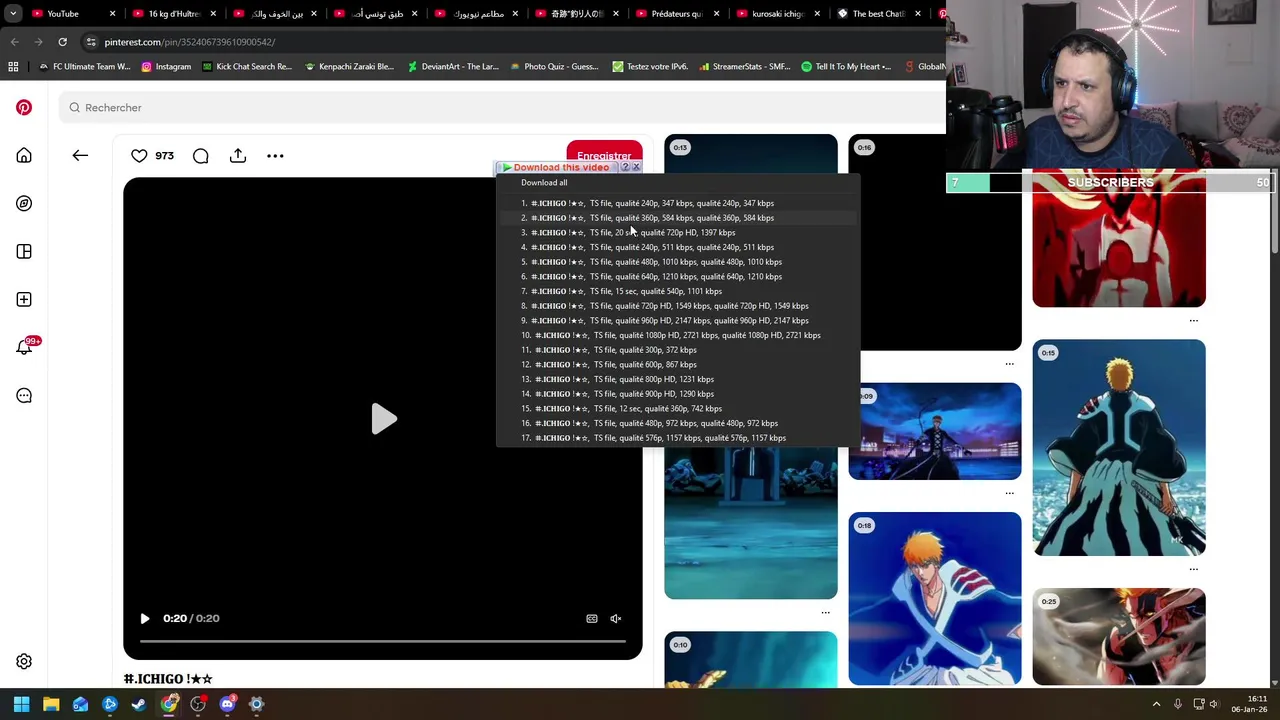Switch to the Prédateurs tab
Screen dimensions: 1280x720
pos(675,14)
